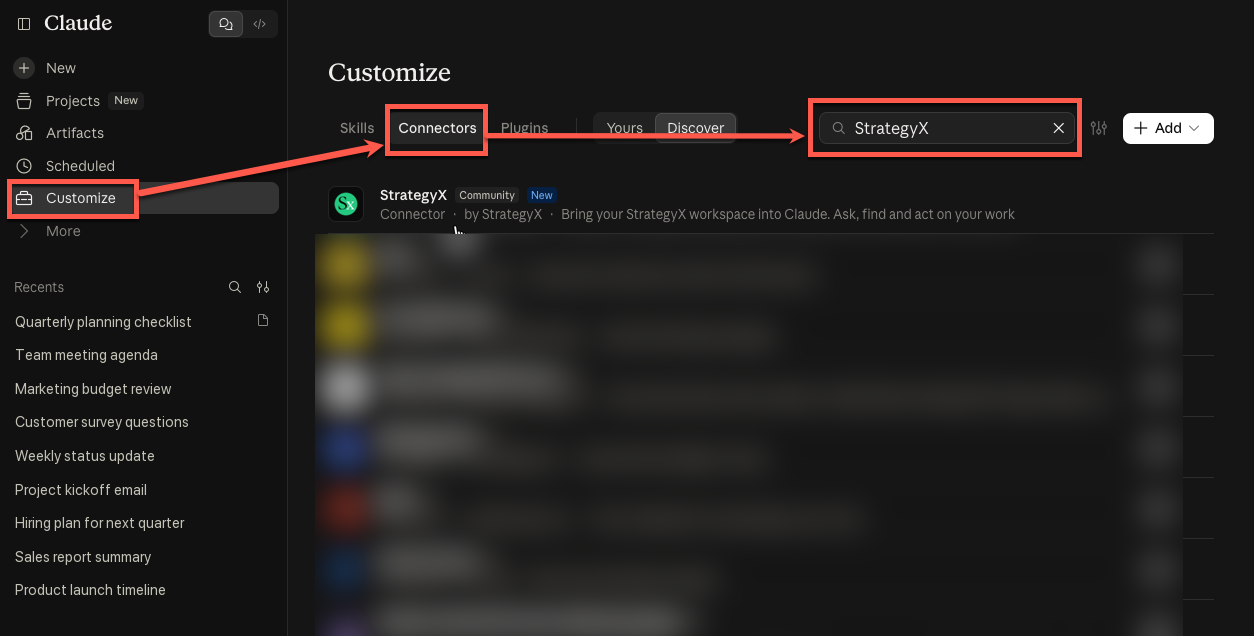Open connector filter sliders icon
Screen dimensions: 1254x636
click(x=1099, y=128)
